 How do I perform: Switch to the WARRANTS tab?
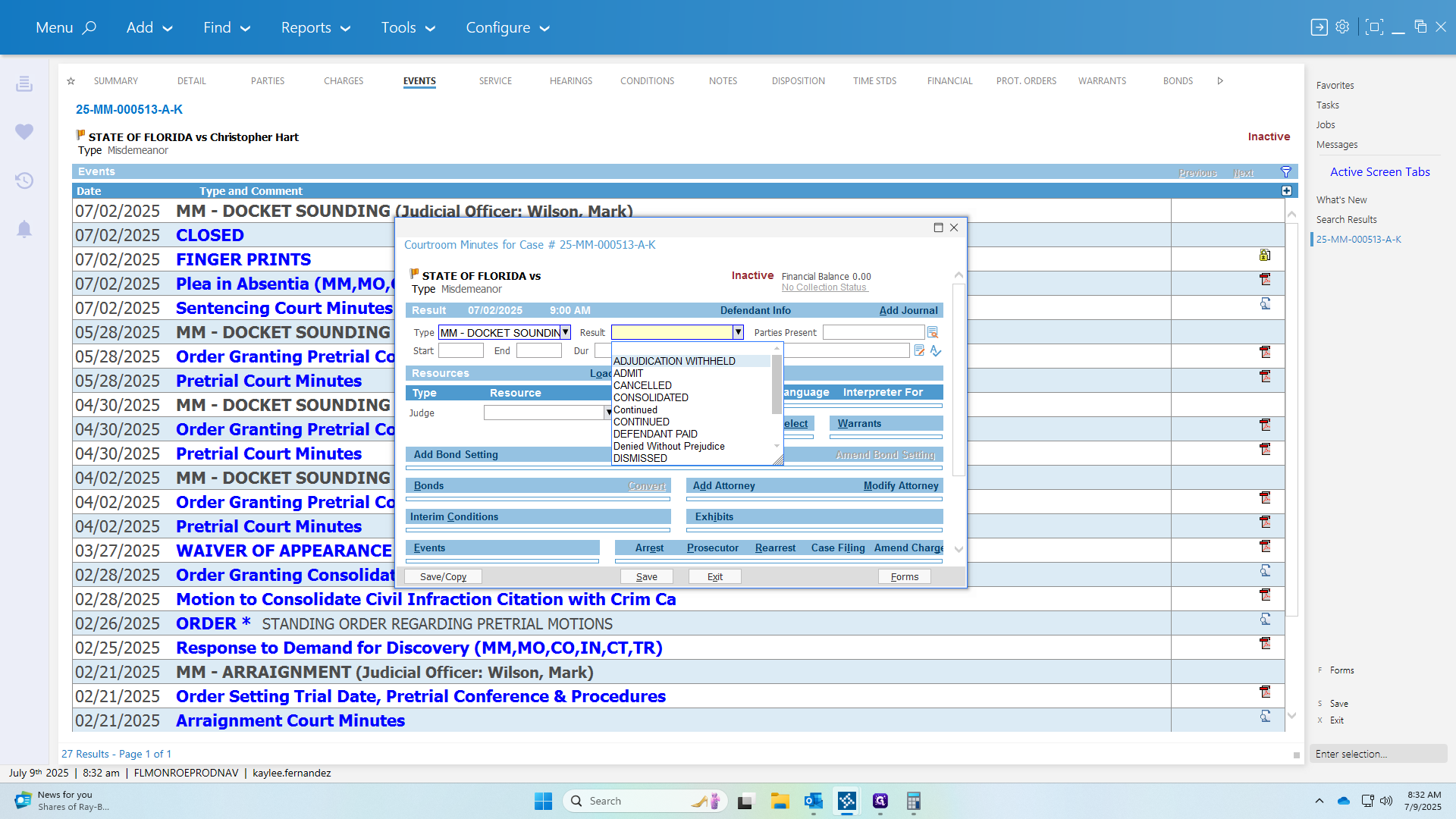coord(1102,81)
